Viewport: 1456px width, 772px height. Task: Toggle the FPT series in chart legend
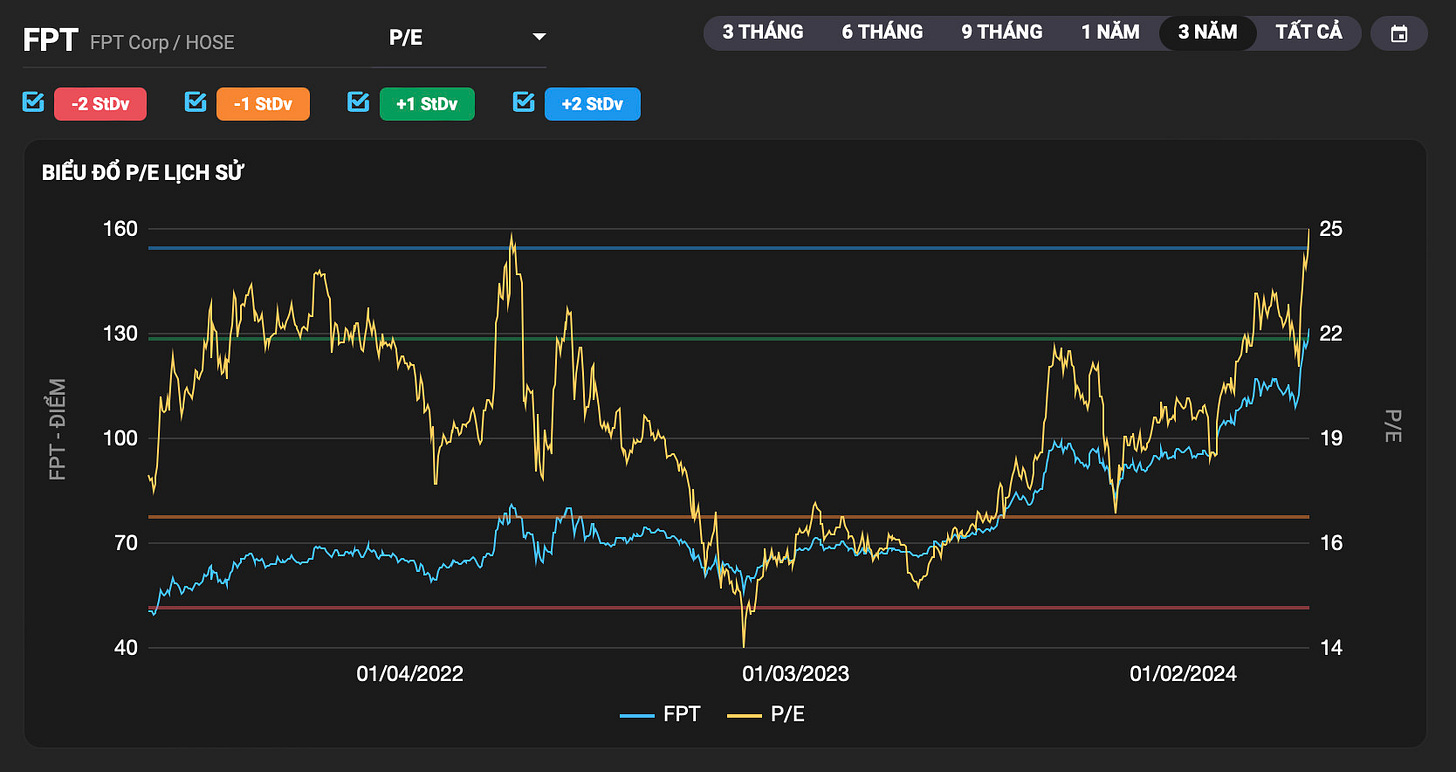click(x=660, y=715)
